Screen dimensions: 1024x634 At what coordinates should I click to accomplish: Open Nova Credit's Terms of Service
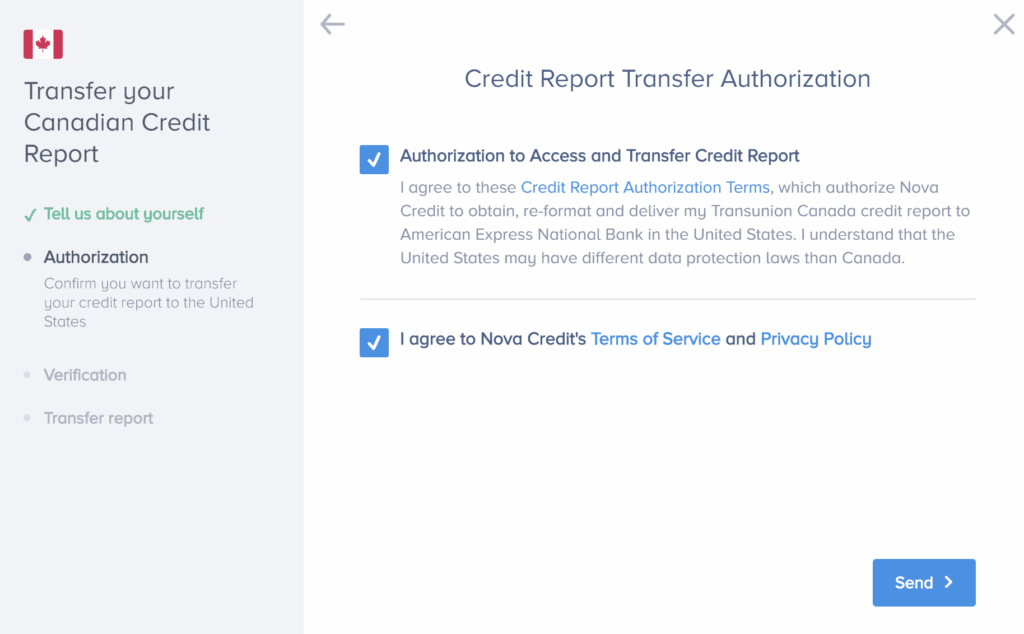(655, 339)
